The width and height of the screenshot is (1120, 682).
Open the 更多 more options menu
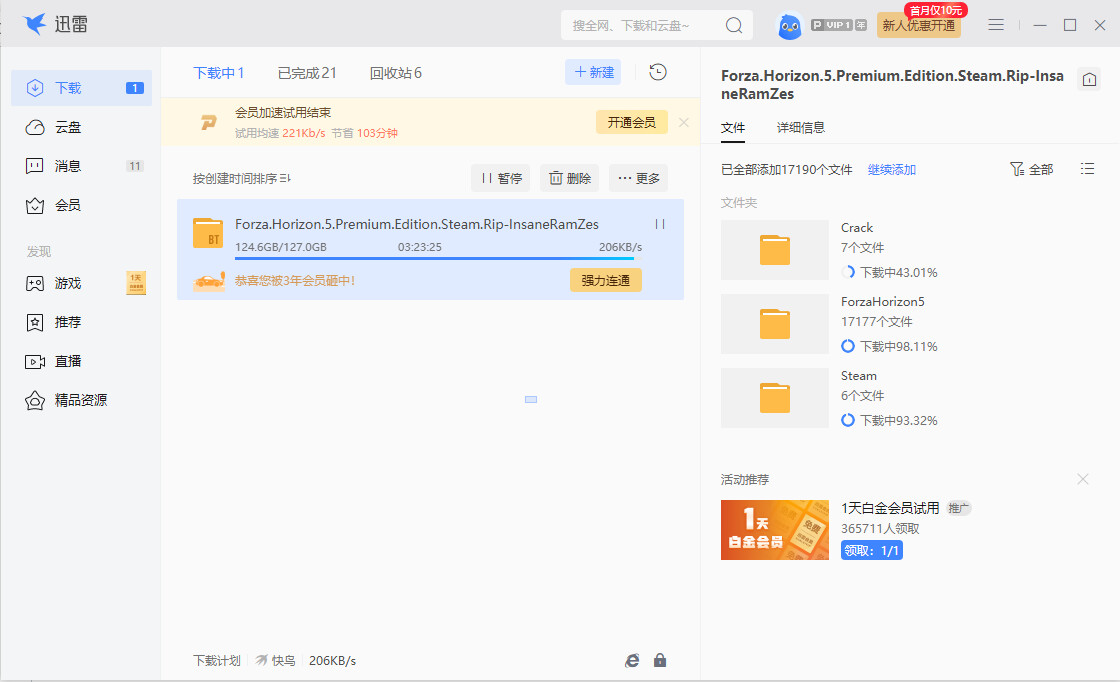[639, 178]
